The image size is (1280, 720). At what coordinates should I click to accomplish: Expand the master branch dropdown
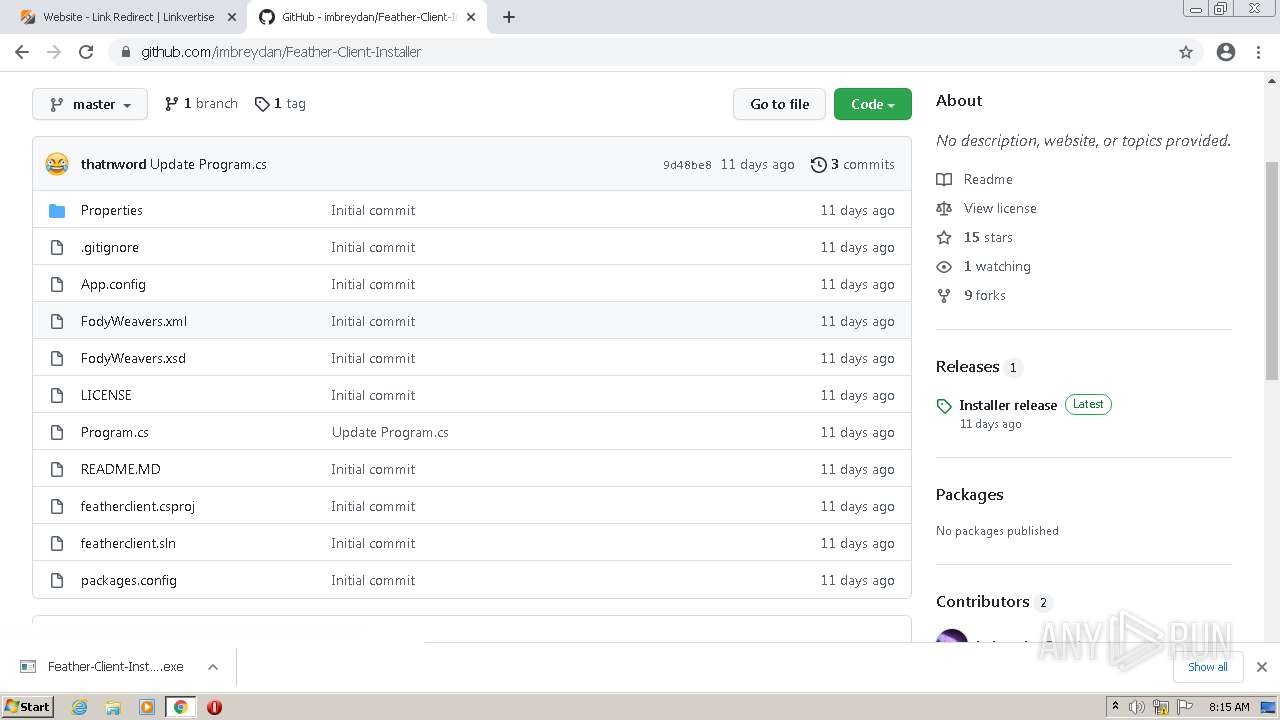pos(90,104)
